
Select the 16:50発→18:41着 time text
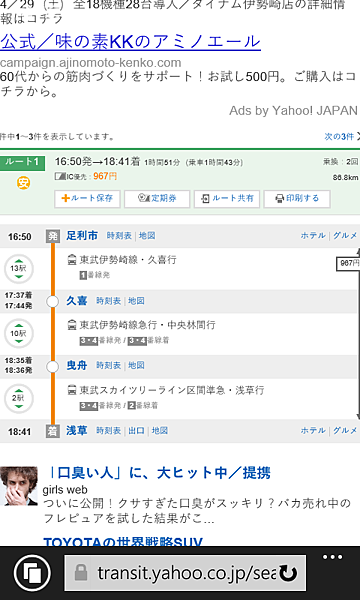pyautogui.click(x=98, y=162)
